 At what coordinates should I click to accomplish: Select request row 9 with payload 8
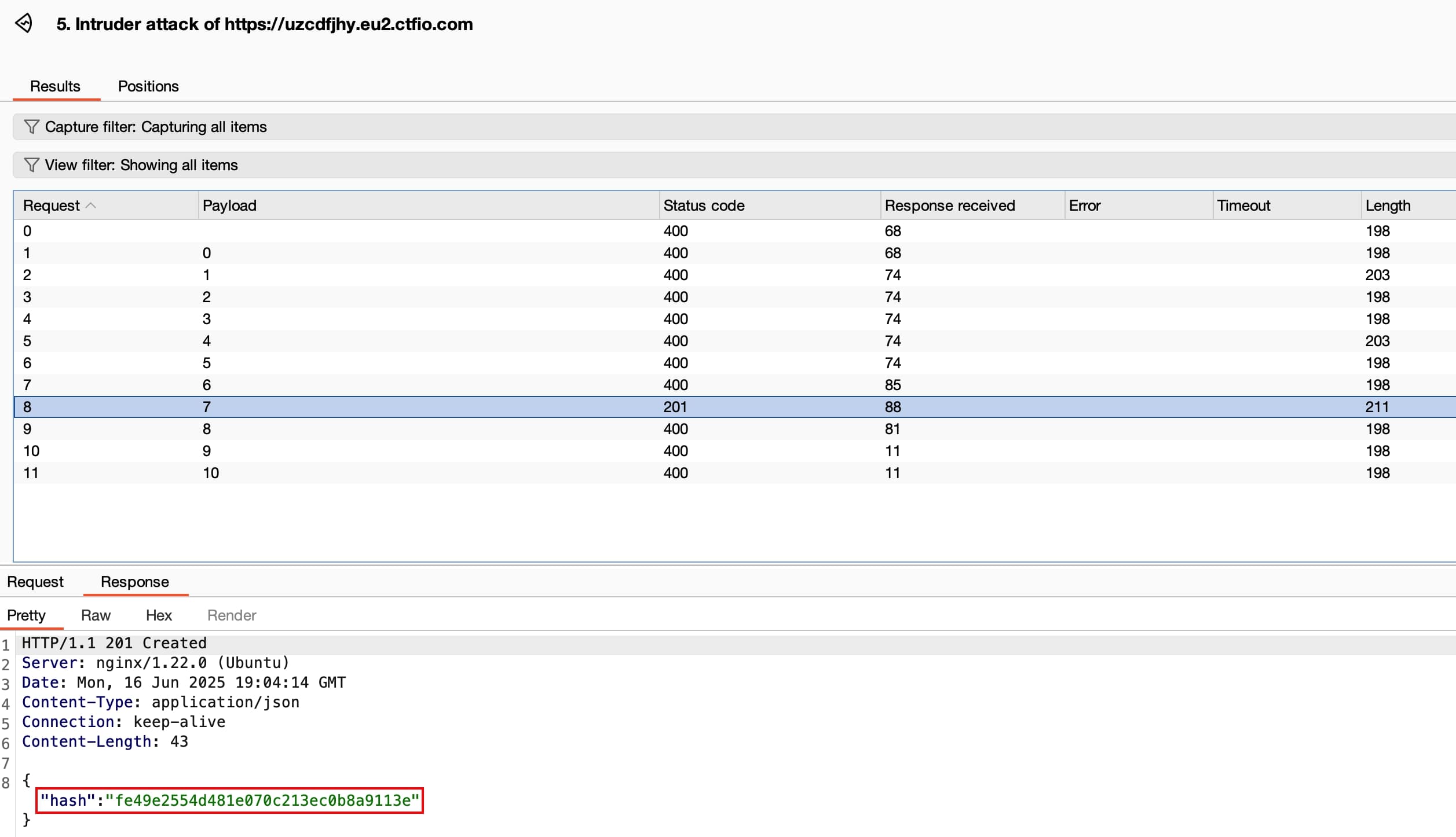(x=734, y=429)
